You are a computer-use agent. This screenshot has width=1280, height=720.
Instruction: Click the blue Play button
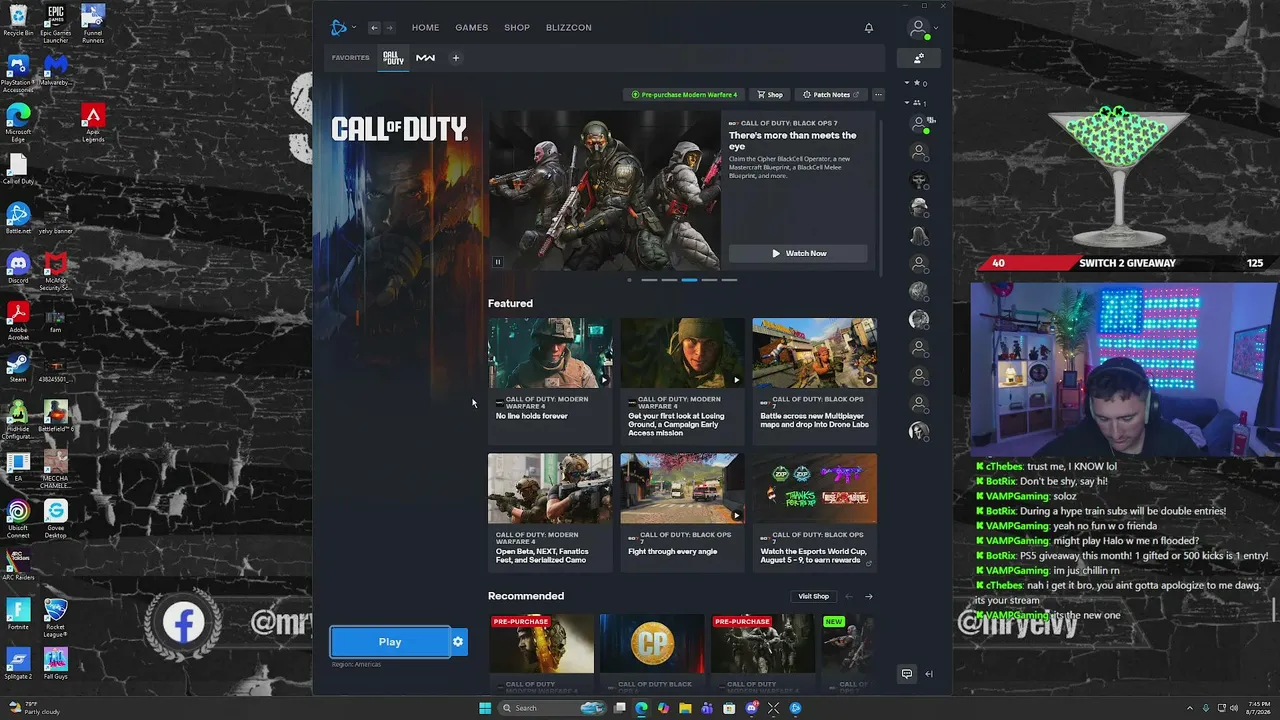click(x=390, y=642)
